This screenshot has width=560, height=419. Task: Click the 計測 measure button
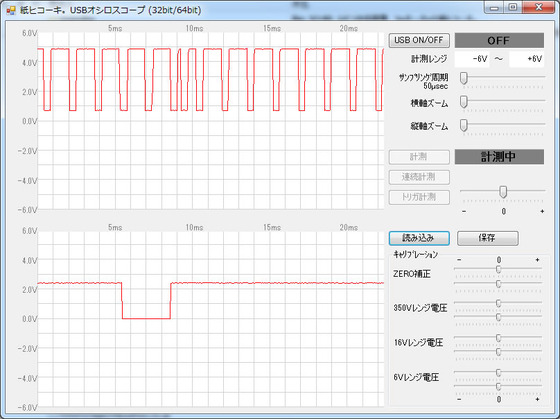pos(419,157)
